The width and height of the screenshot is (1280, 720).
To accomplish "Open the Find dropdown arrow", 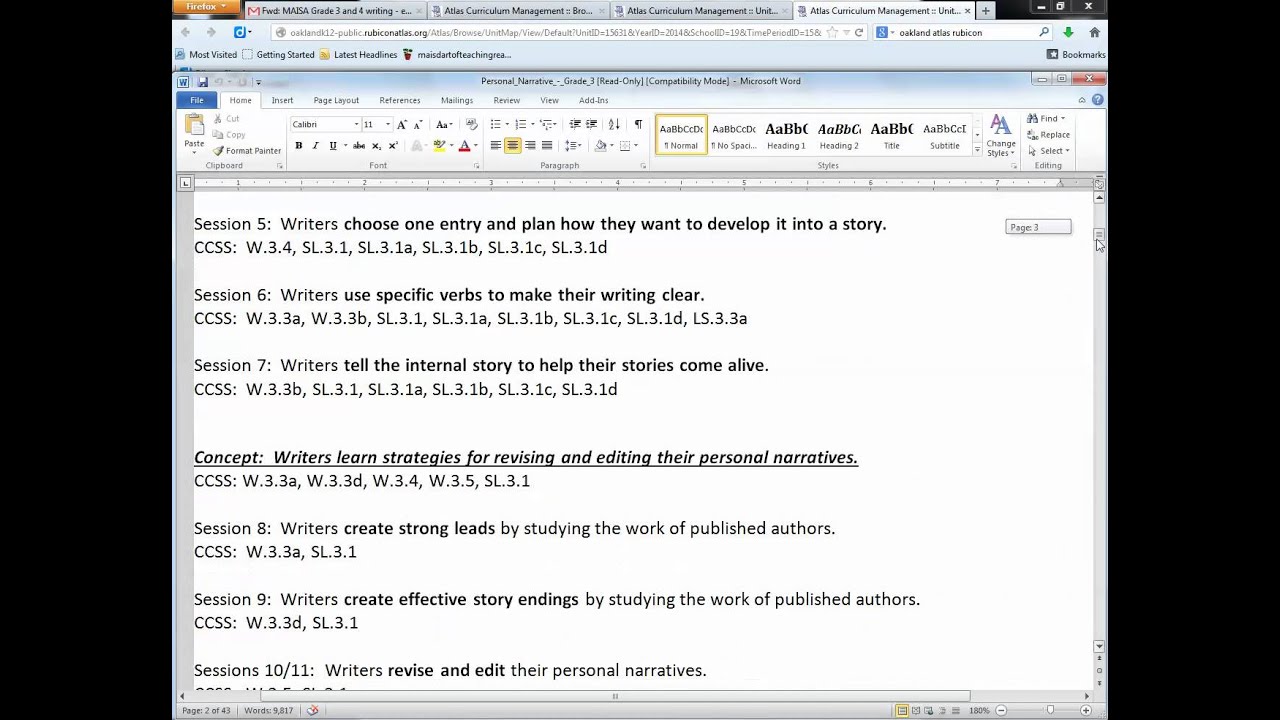I will [x=1062, y=118].
